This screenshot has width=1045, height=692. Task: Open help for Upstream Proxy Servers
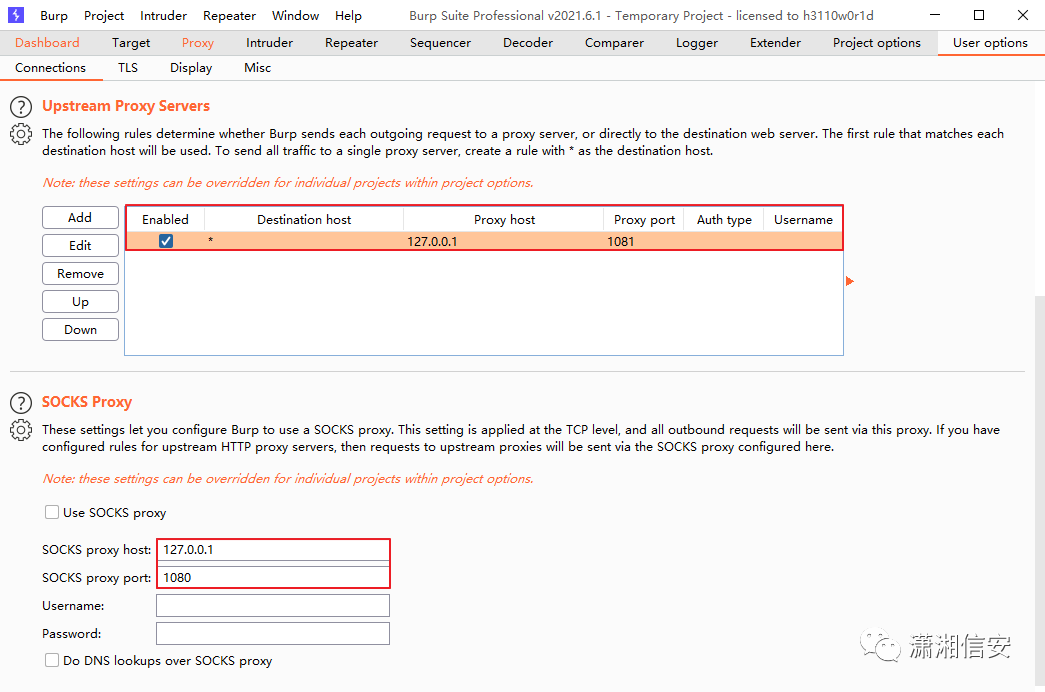21,107
